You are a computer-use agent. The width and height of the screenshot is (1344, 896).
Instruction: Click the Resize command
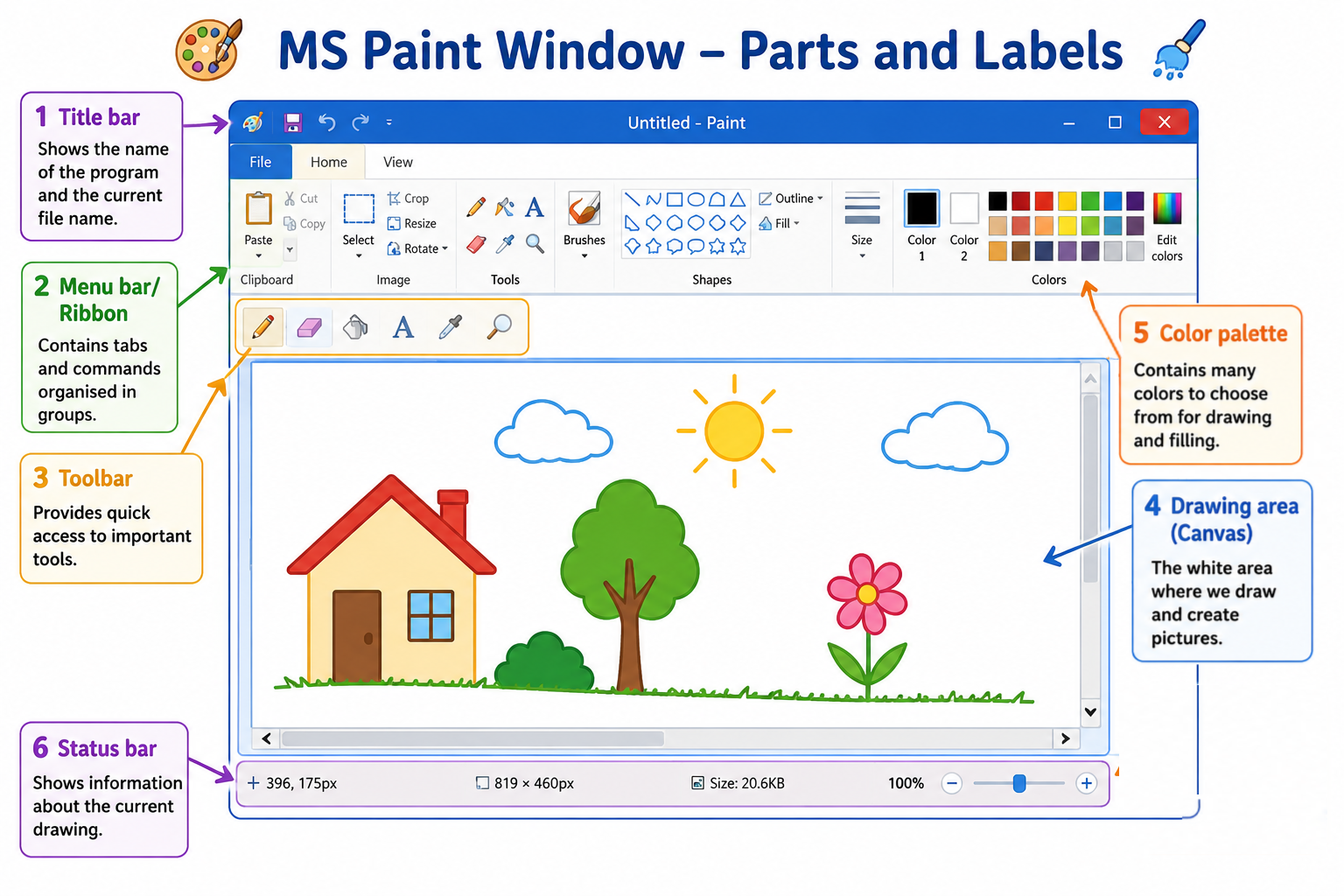pyautogui.click(x=412, y=224)
